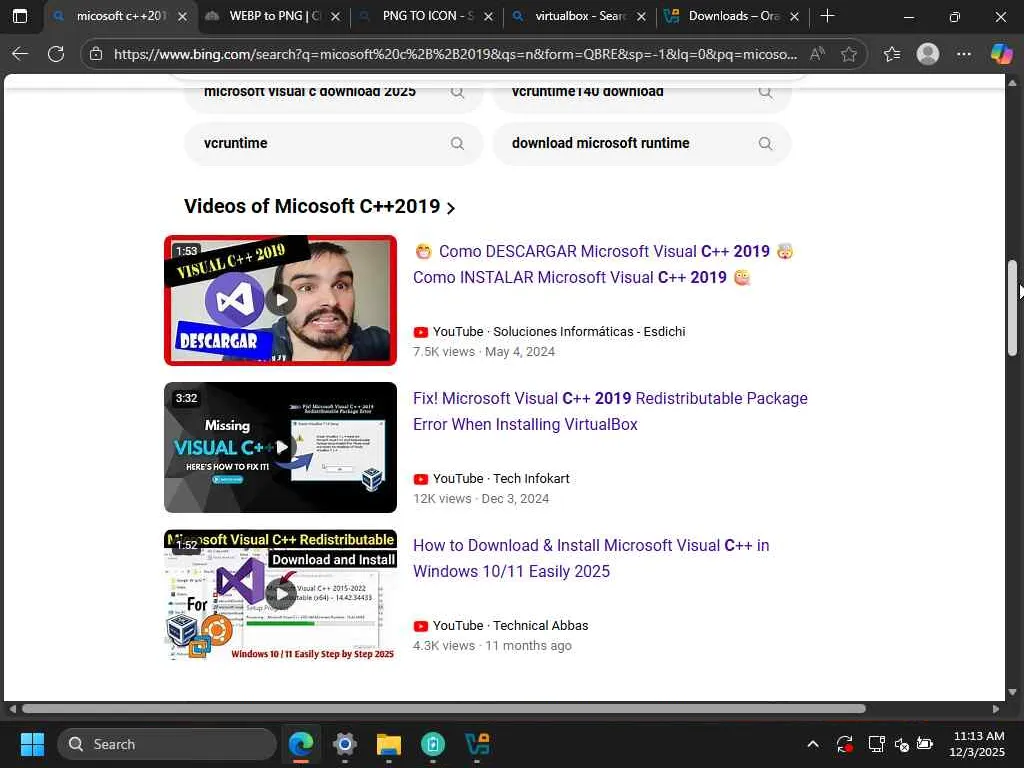Close the 'PNG TO ICON' tab
1024x768 pixels.
click(x=488, y=16)
